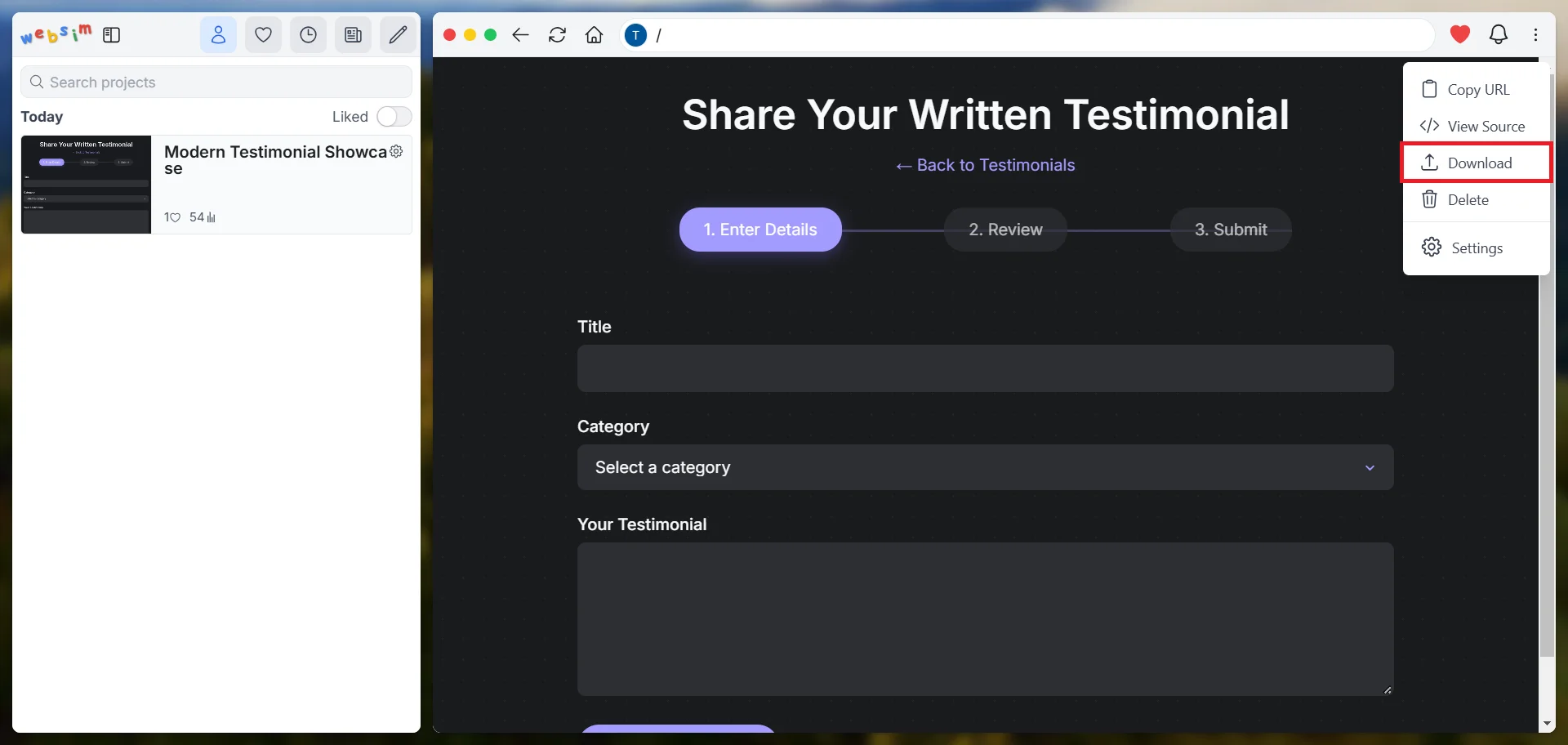Click the Today section heading
The height and width of the screenshot is (745, 1568).
click(x=42, y=117)
